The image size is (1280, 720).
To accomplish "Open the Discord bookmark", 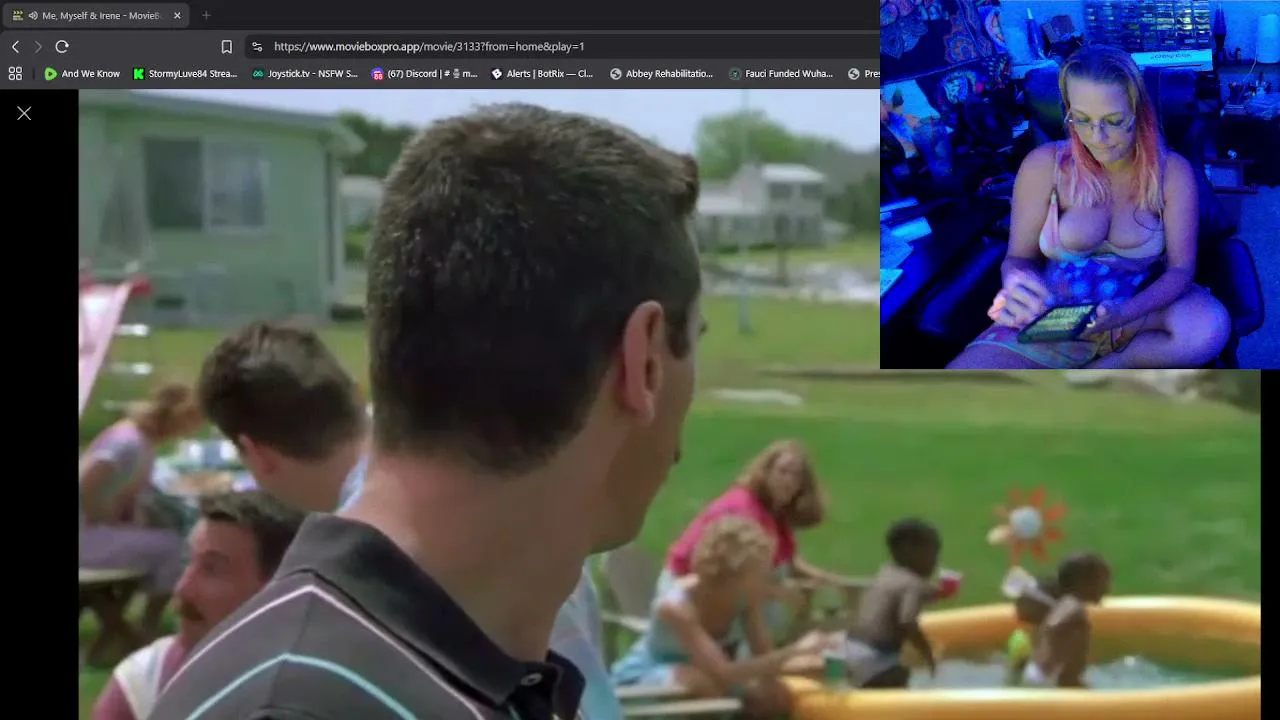I will tap(424, 74).
